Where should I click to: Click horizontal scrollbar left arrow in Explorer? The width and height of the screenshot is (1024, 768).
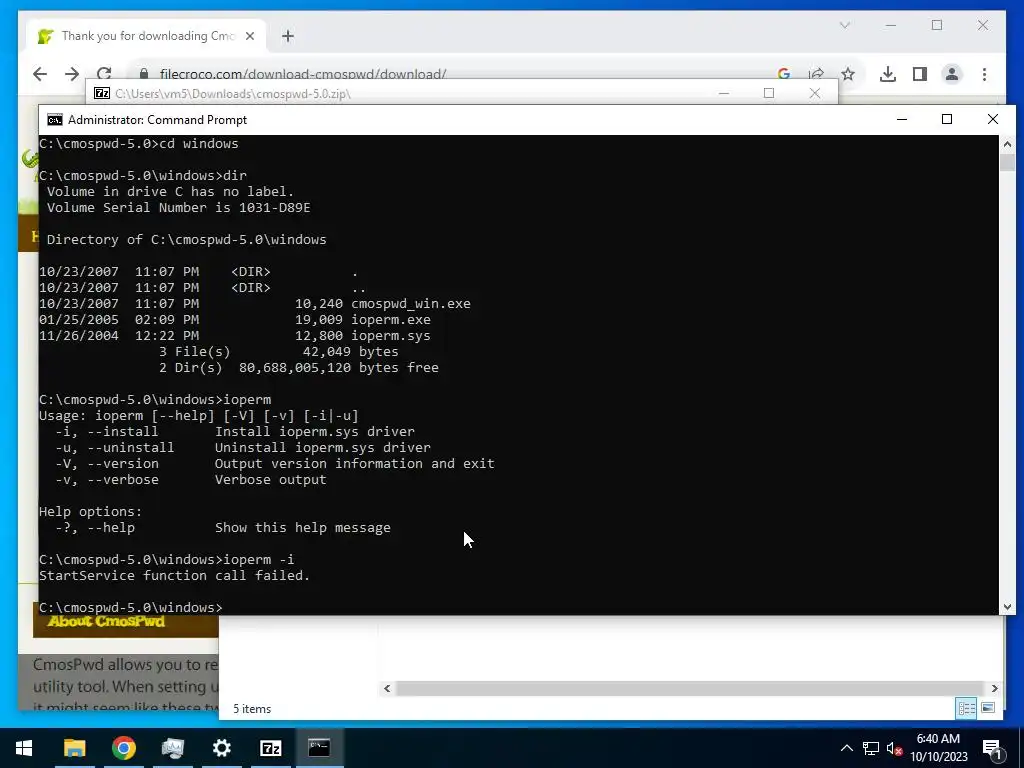pos(387,688)
